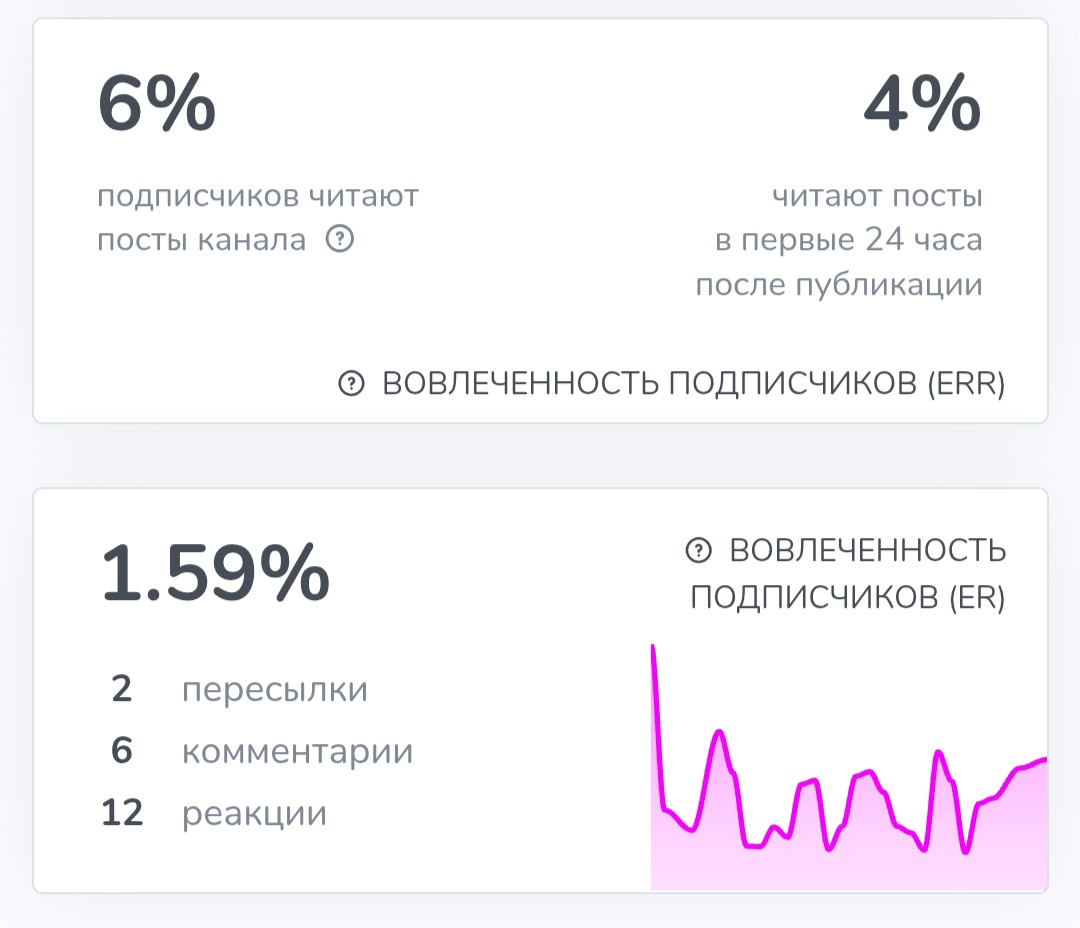The height and width of the screenshot is (928, 1080).
Task: Tap the tooltip icon after подписчиков читают text
Action: (x=340, y=237)
